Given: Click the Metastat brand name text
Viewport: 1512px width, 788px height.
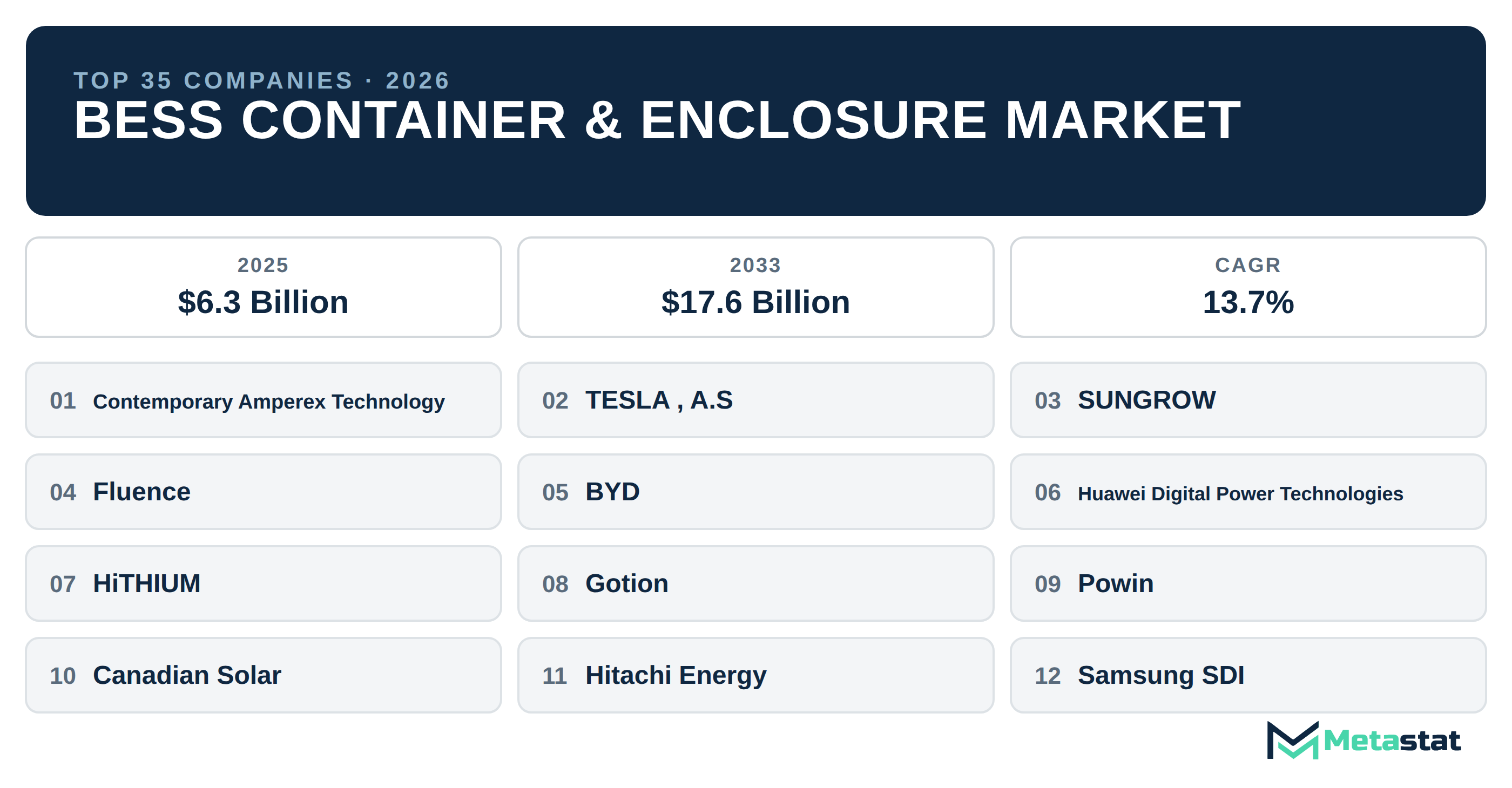Looking at the screenshot, I should (x=1392, y=741).
